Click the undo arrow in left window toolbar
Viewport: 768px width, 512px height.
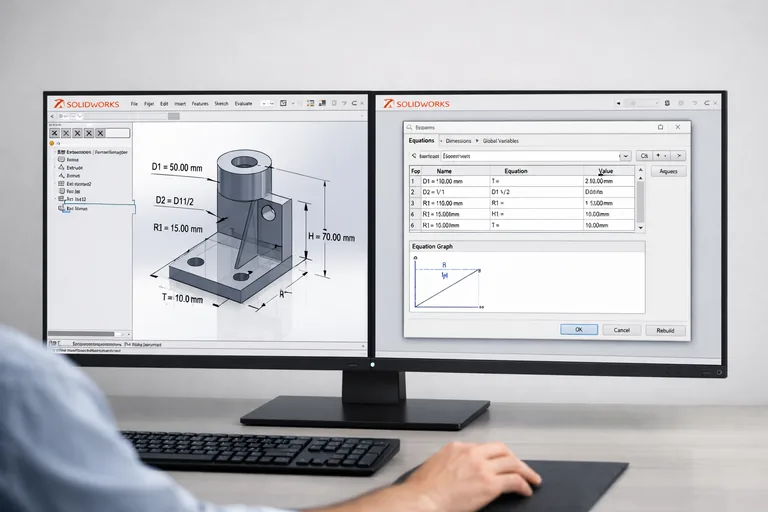click(344, 103)
